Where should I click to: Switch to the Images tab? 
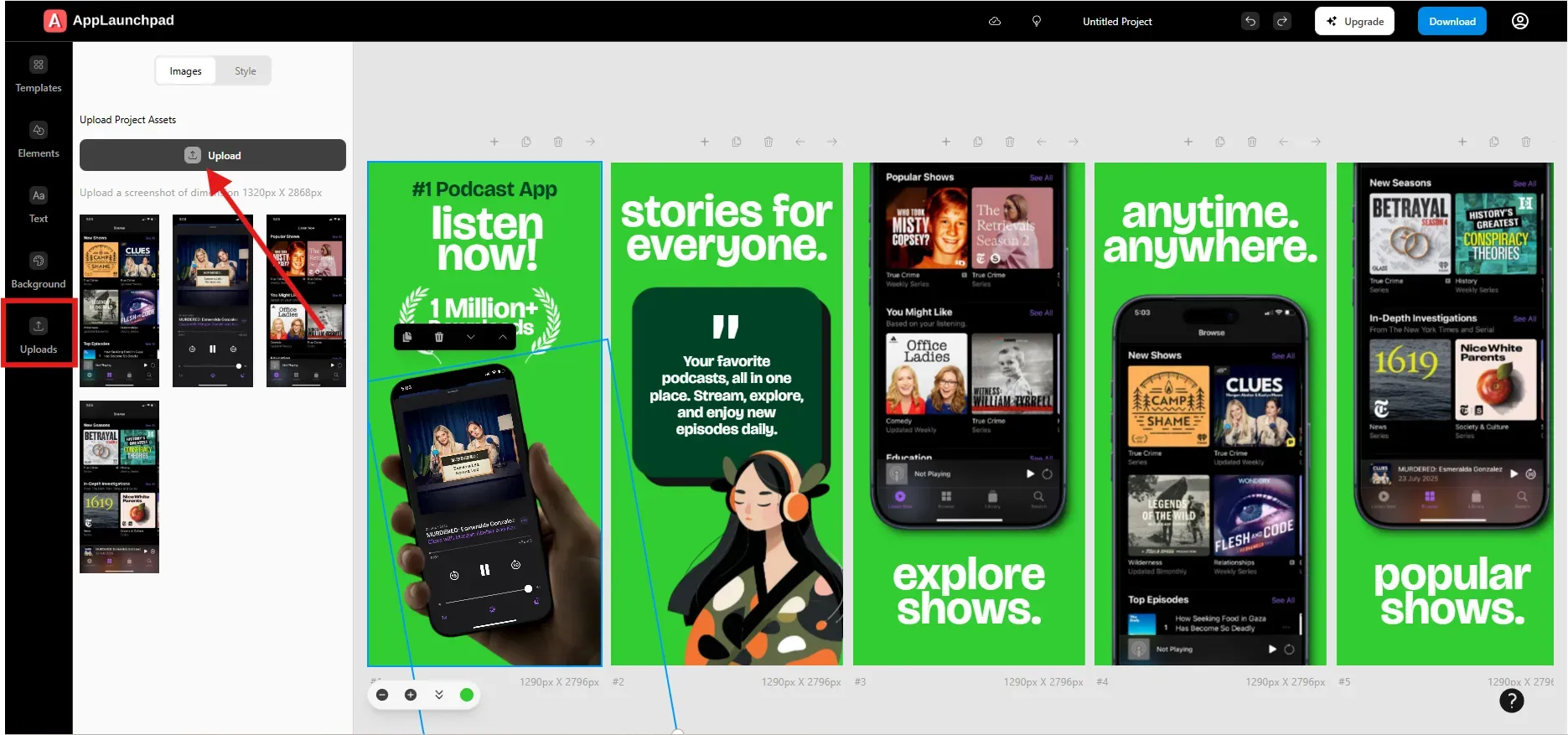click(x=185, y=71)
